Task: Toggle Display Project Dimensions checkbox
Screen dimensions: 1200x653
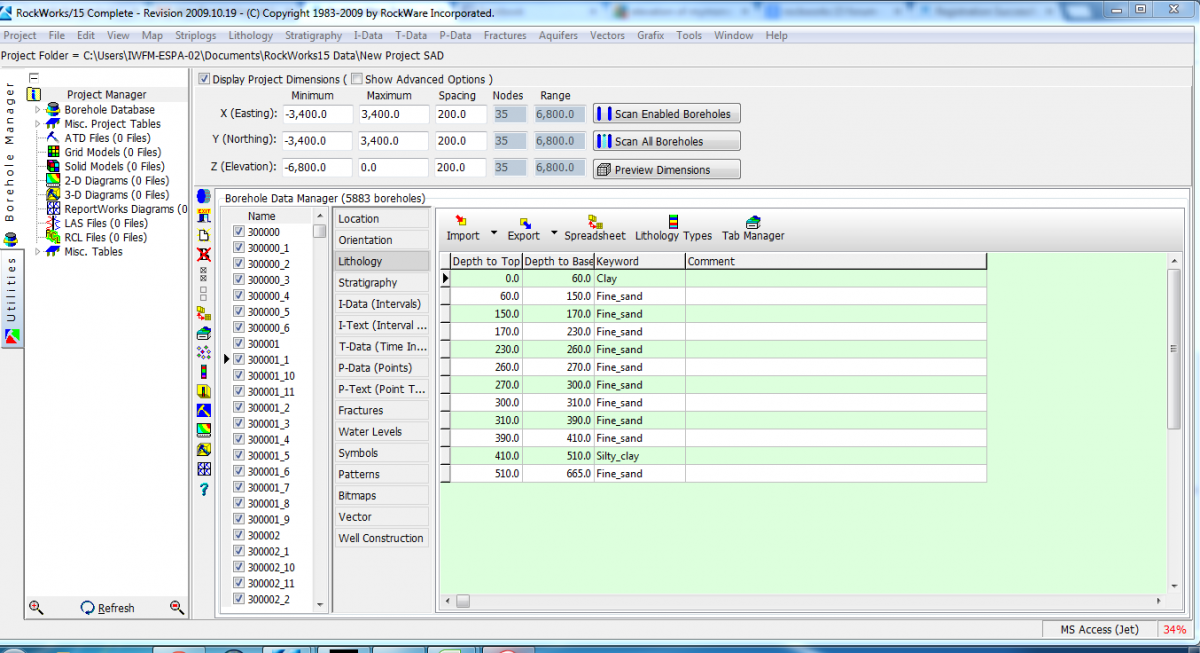Action: pos(204,79)
